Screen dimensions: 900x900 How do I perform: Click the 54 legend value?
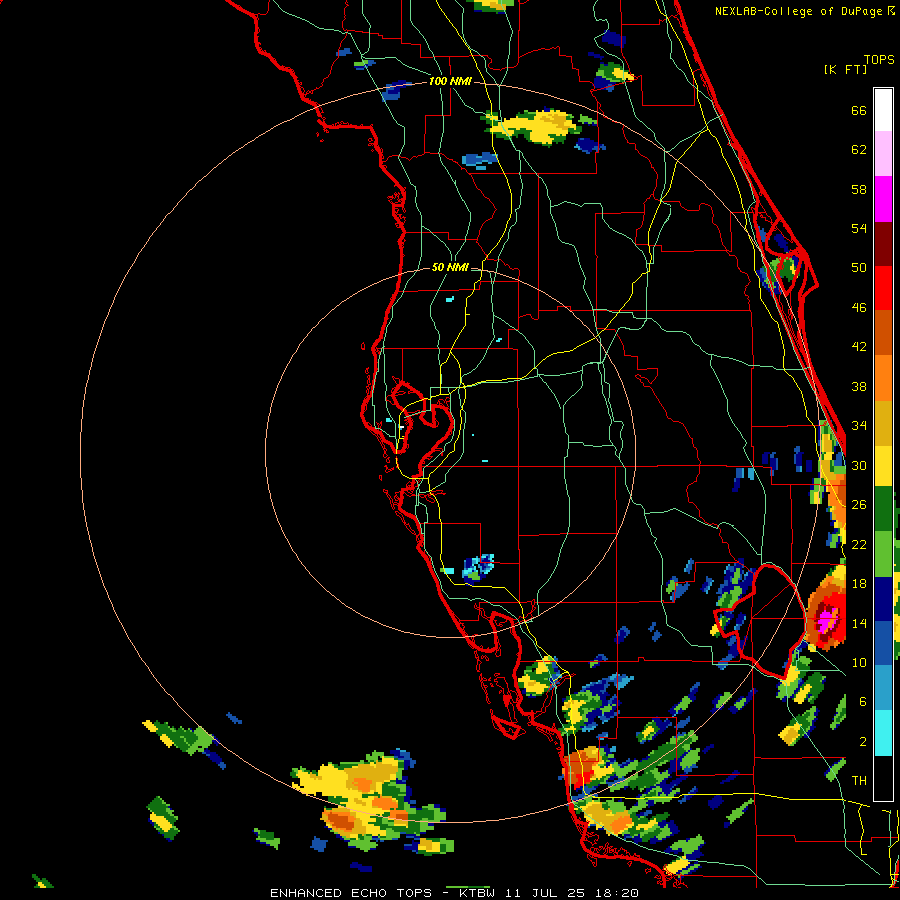[x=859, y=228]
